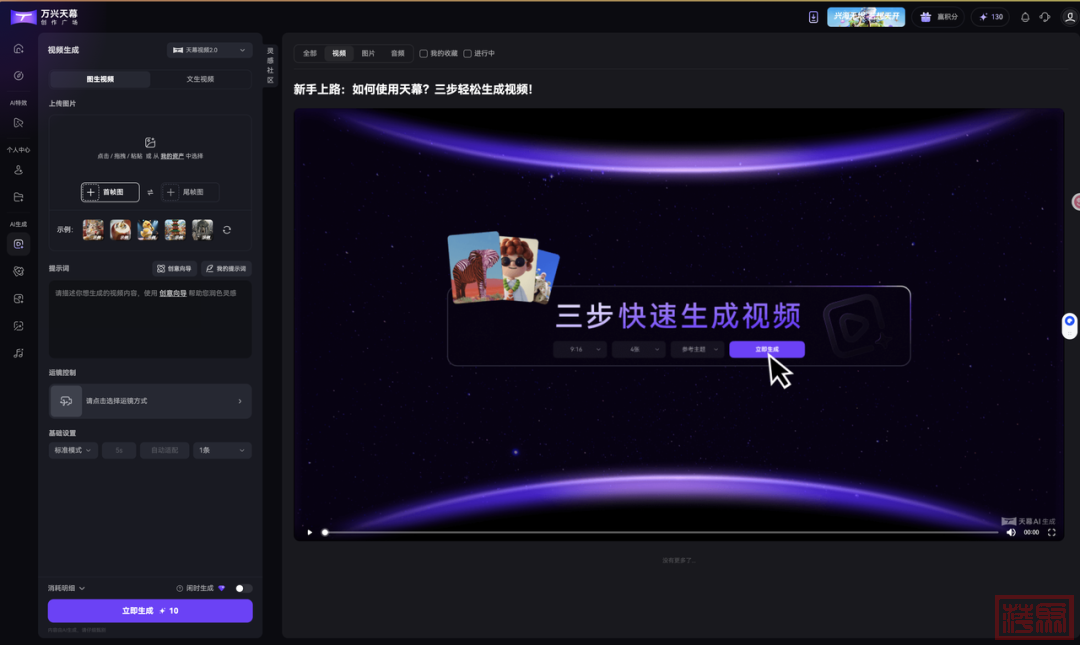The width and height of the screenshot is (1080, 645).
Task: Click the customer service headset icon
Action: [1045, 17]
